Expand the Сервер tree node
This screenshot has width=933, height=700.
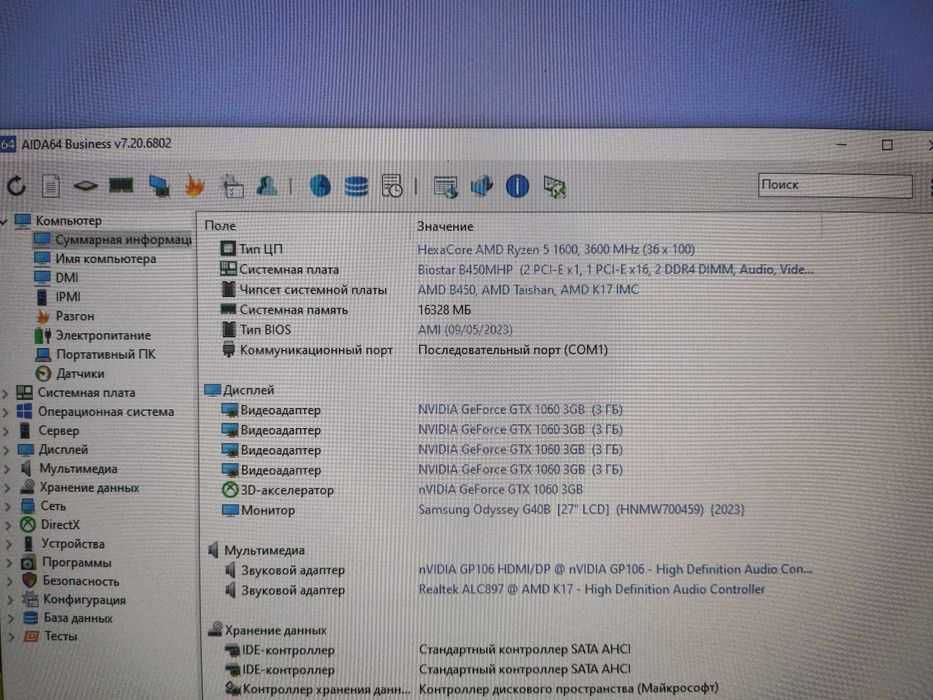tap(5, 432)
